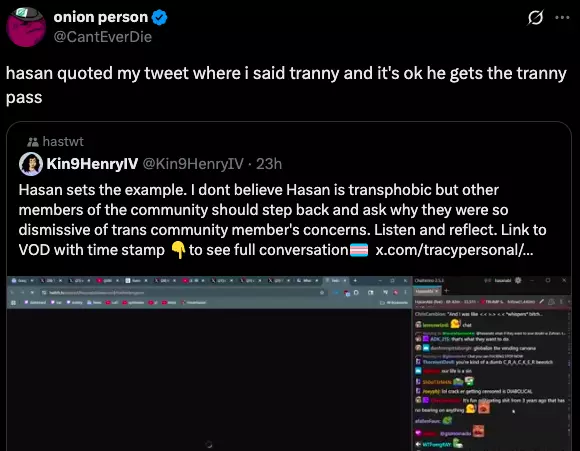Open the @Kin9HenryIV handle
The height and width of the screenshot is (451, 580).
(x=193, y=164)
